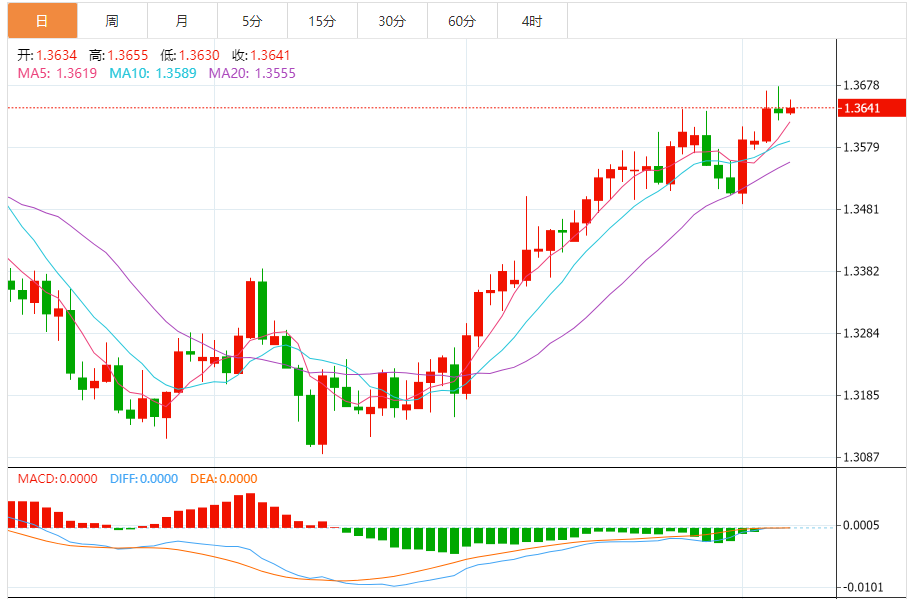Click the current price label 1.3641
The height and width of the screenshot is (599, 914).
pos(871,108)
